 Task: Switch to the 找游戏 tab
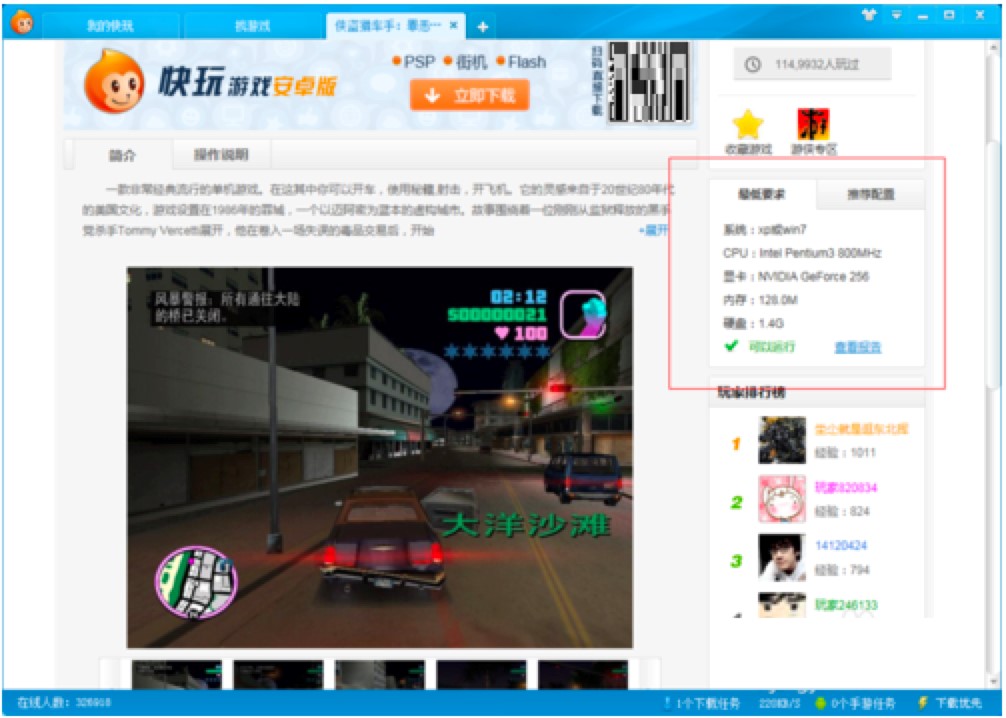253,26
